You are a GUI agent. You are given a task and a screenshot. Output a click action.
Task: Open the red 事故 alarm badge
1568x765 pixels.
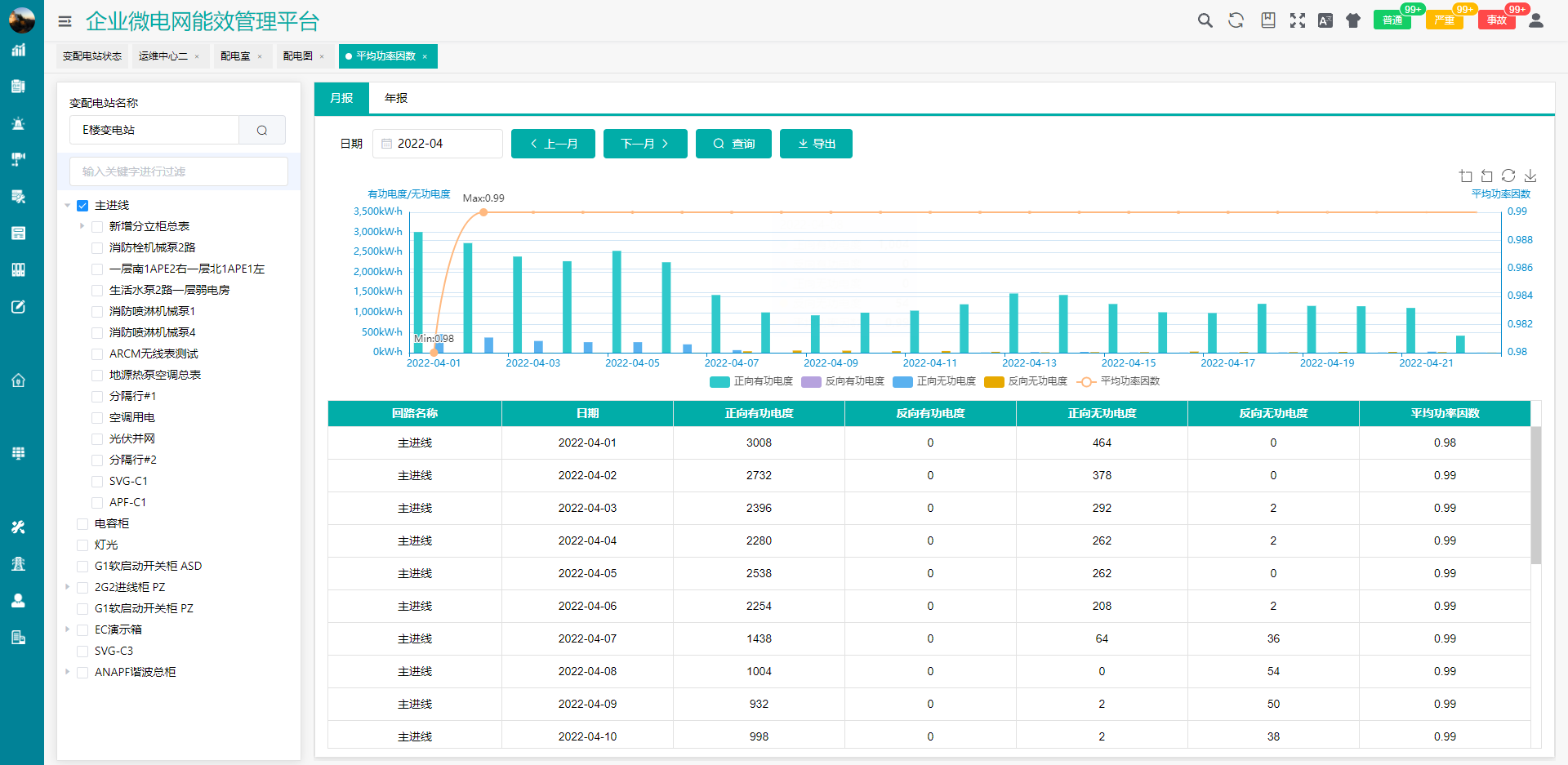[x=1497, y=20]
